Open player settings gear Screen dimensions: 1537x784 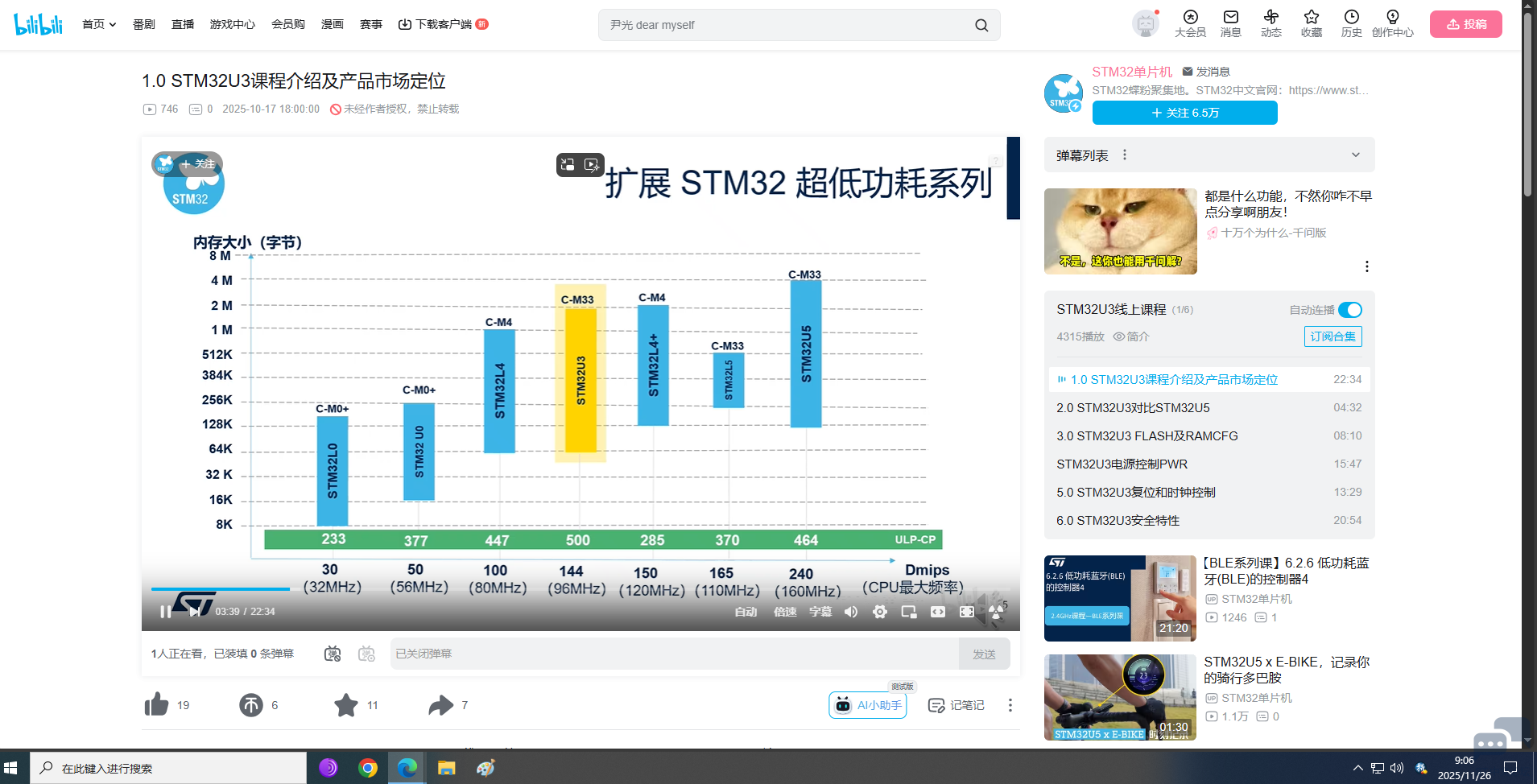(879, 612)
